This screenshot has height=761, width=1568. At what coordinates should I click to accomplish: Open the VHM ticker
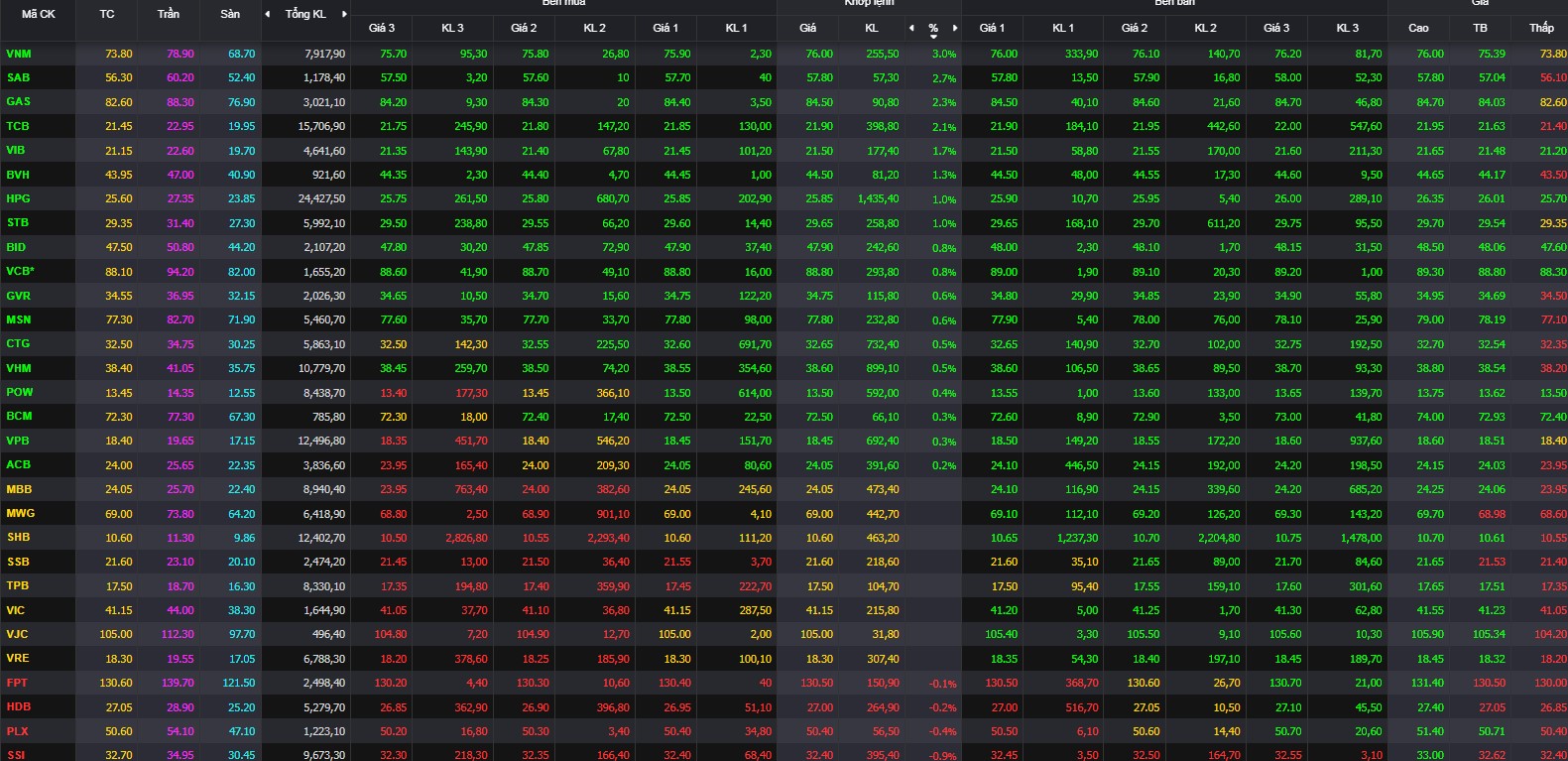[19, 368]
